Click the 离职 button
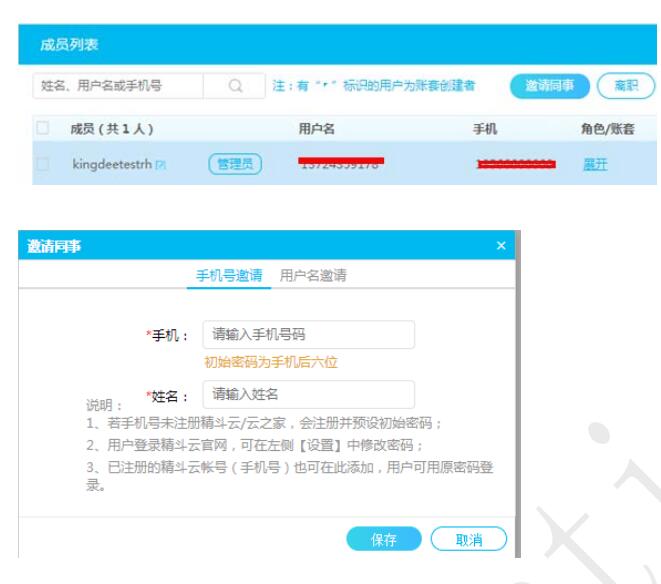Viewport: 661px width, 584px height. (x=626, y=86)
